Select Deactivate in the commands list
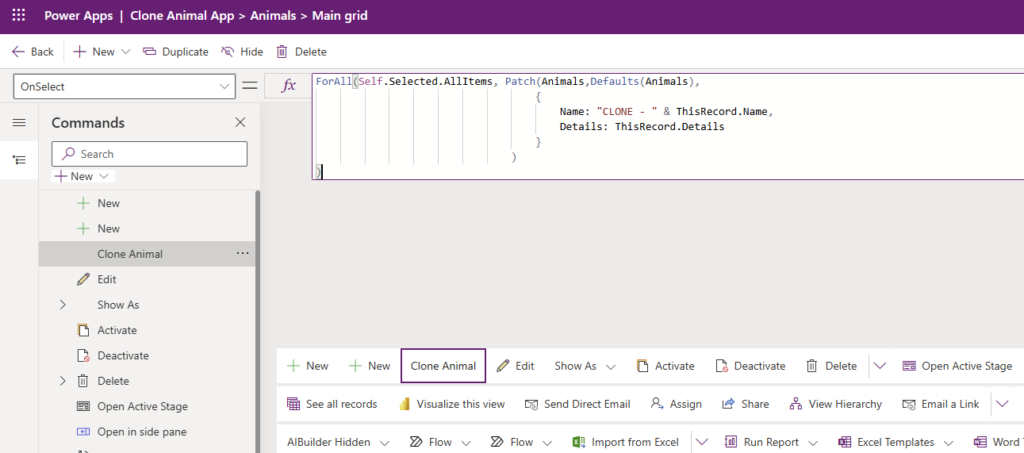 [147, 356]
